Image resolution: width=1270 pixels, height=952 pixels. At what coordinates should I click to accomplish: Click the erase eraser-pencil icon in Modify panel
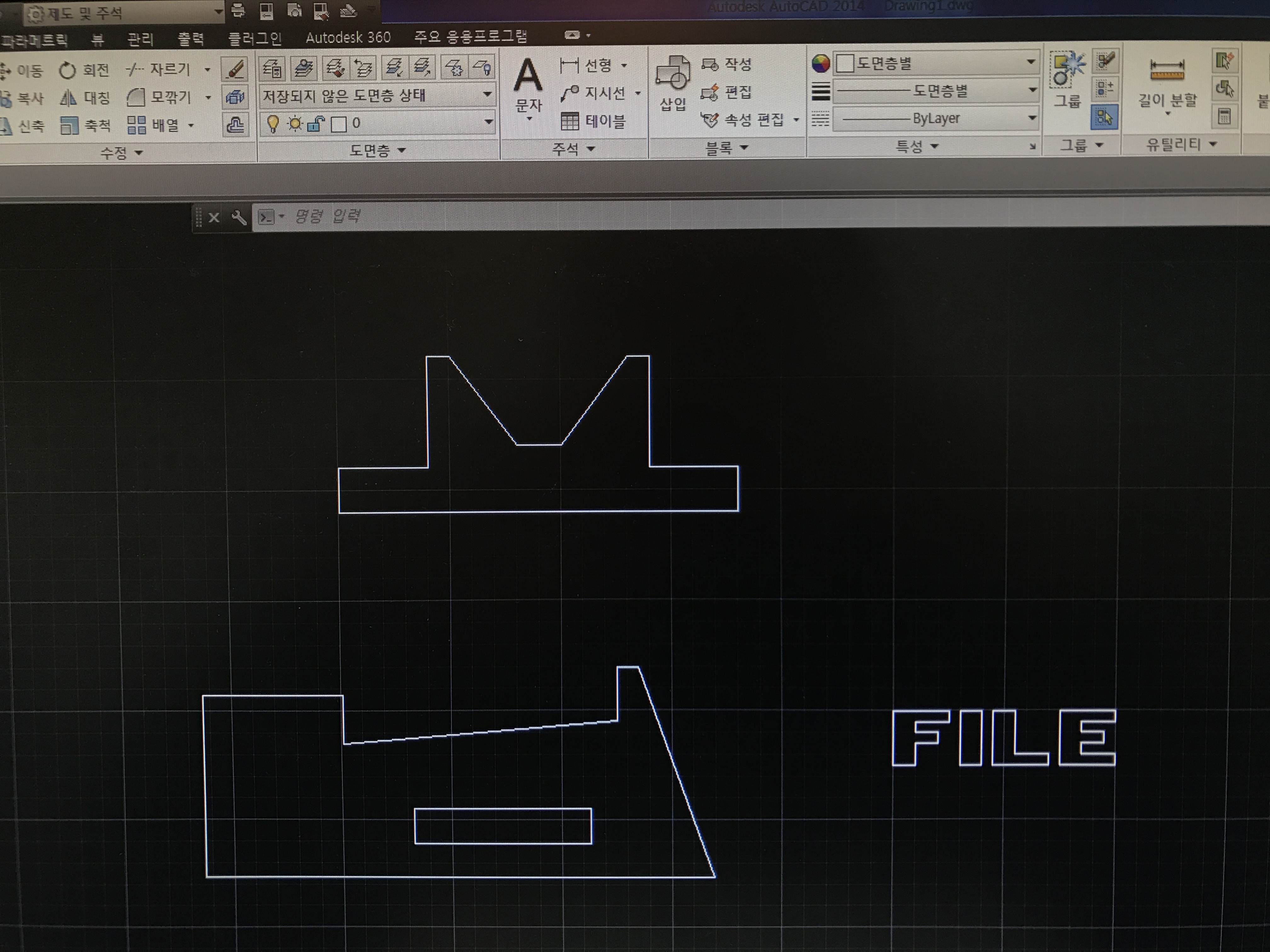coord(235,70)
